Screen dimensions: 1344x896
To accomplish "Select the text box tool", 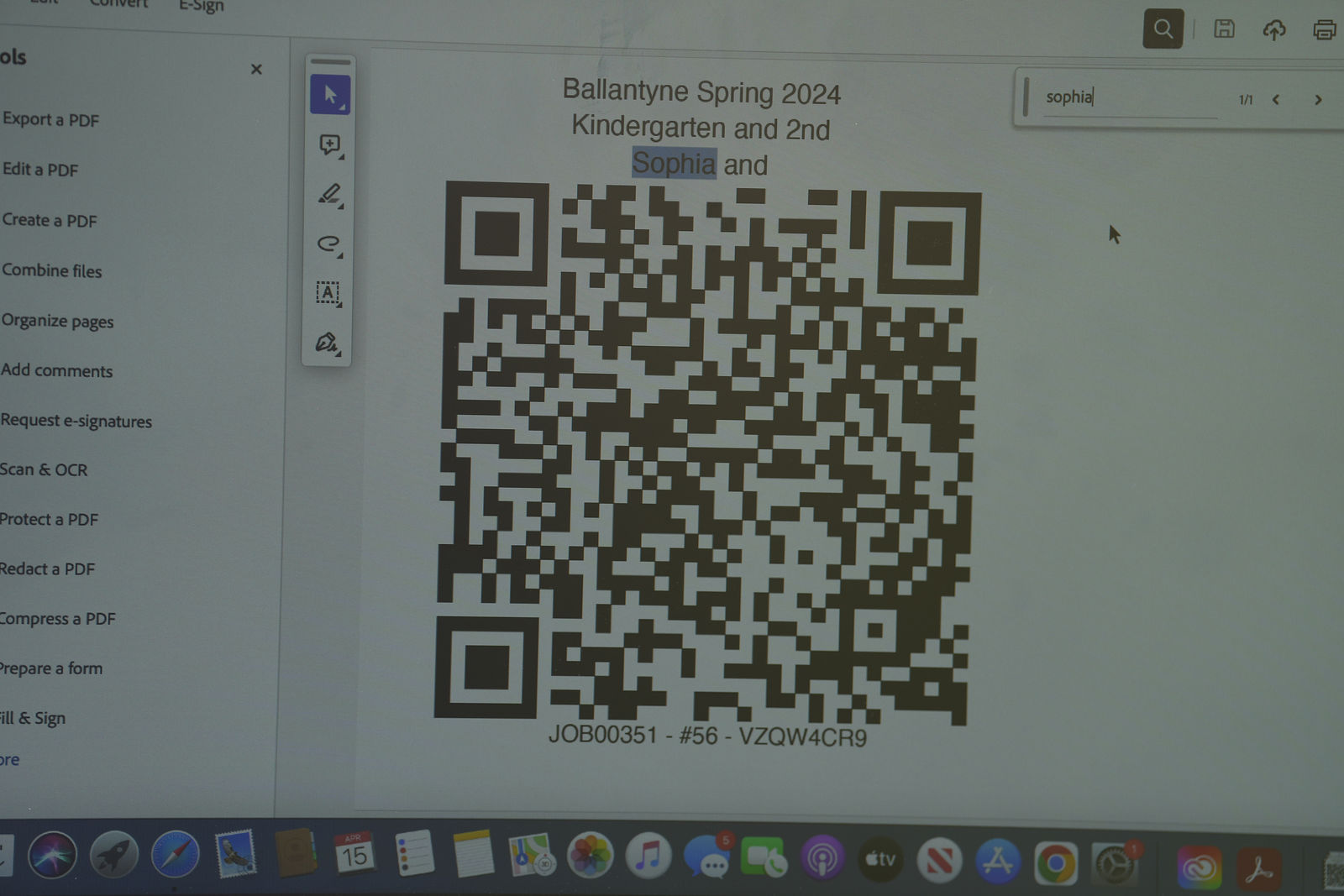I will tap(328, 293).
